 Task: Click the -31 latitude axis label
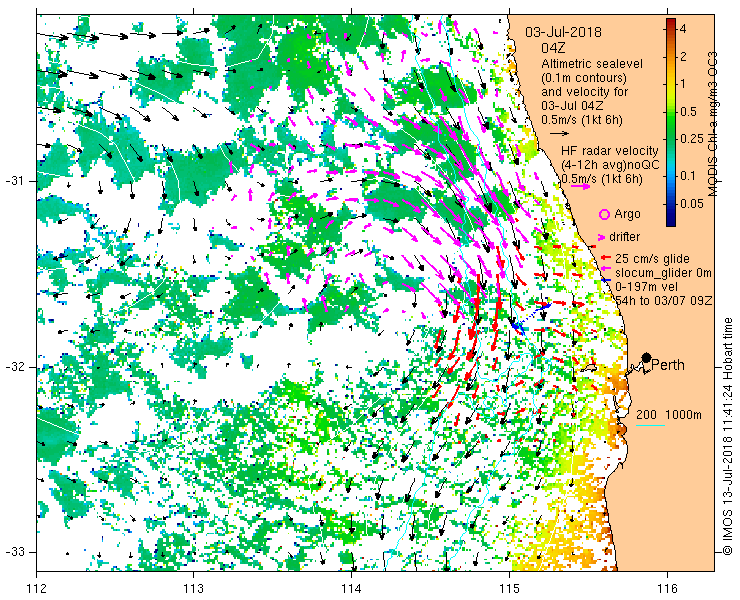[14, 181]
